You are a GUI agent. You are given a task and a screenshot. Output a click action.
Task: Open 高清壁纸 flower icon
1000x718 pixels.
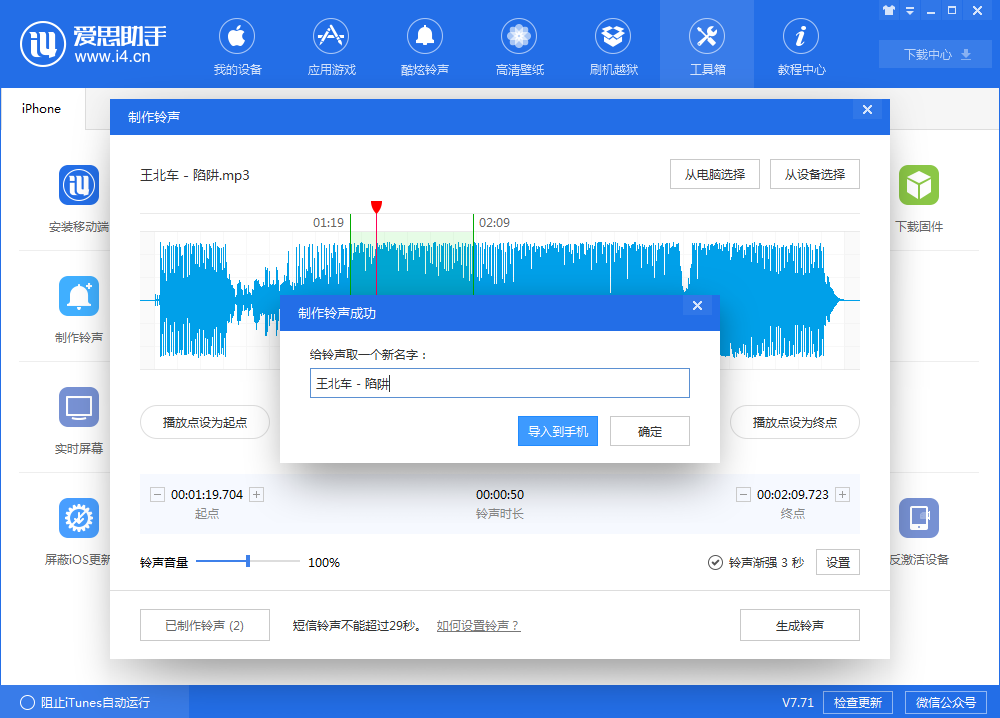[519, 37]
